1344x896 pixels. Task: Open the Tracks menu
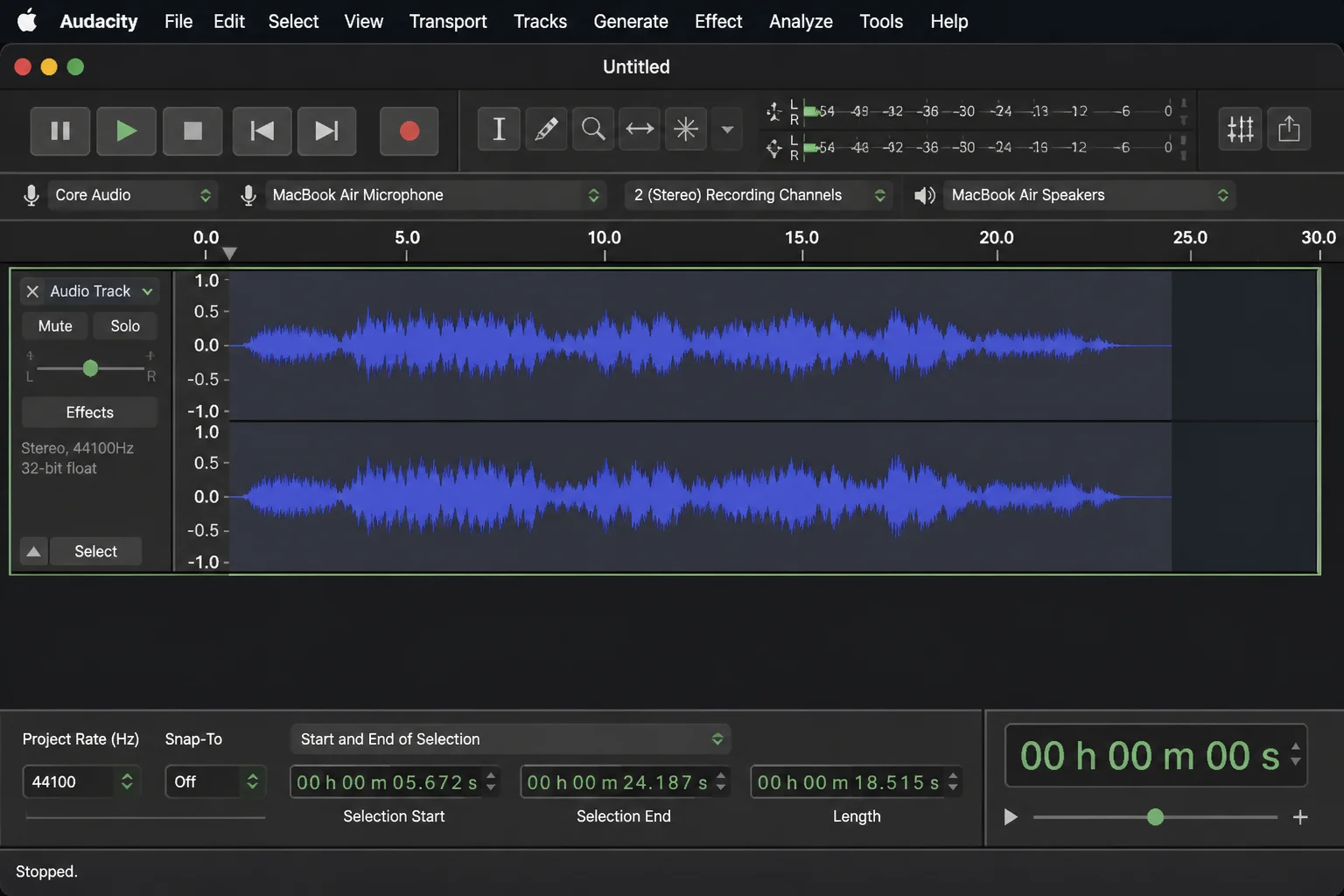540,21
